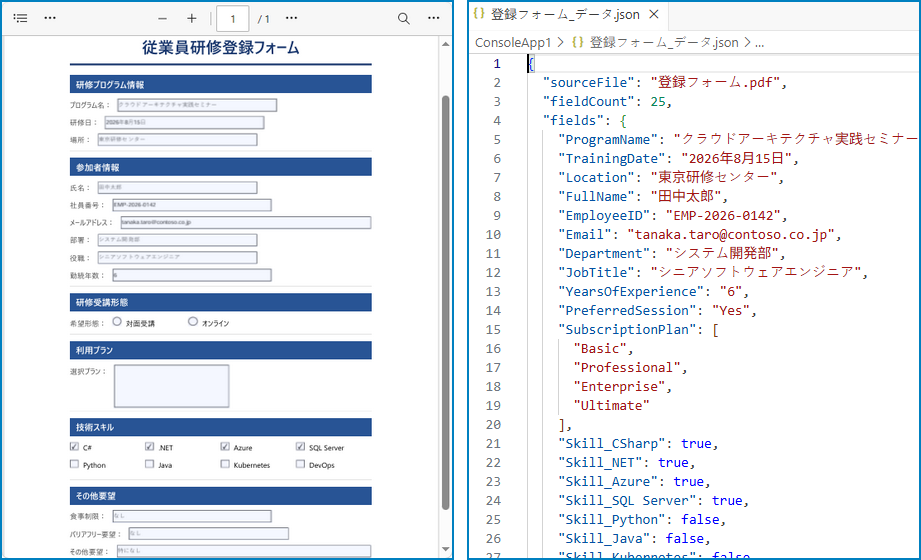The height and width of the screenshot is (560, 921).
Task: Click the breadcrumb ellipsis item
Action: click(759, 42)
